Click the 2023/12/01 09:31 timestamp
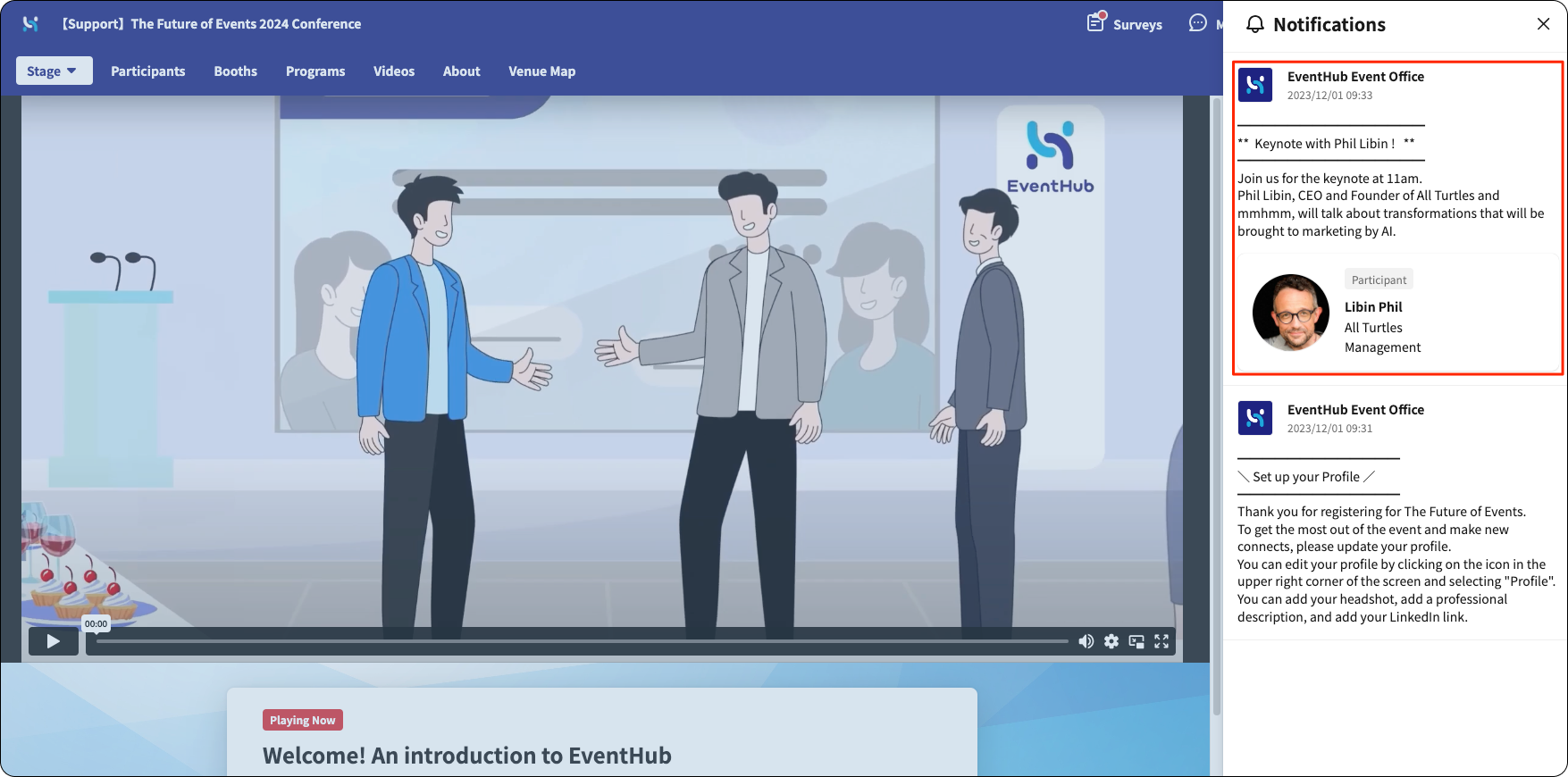 [1329, 429]
